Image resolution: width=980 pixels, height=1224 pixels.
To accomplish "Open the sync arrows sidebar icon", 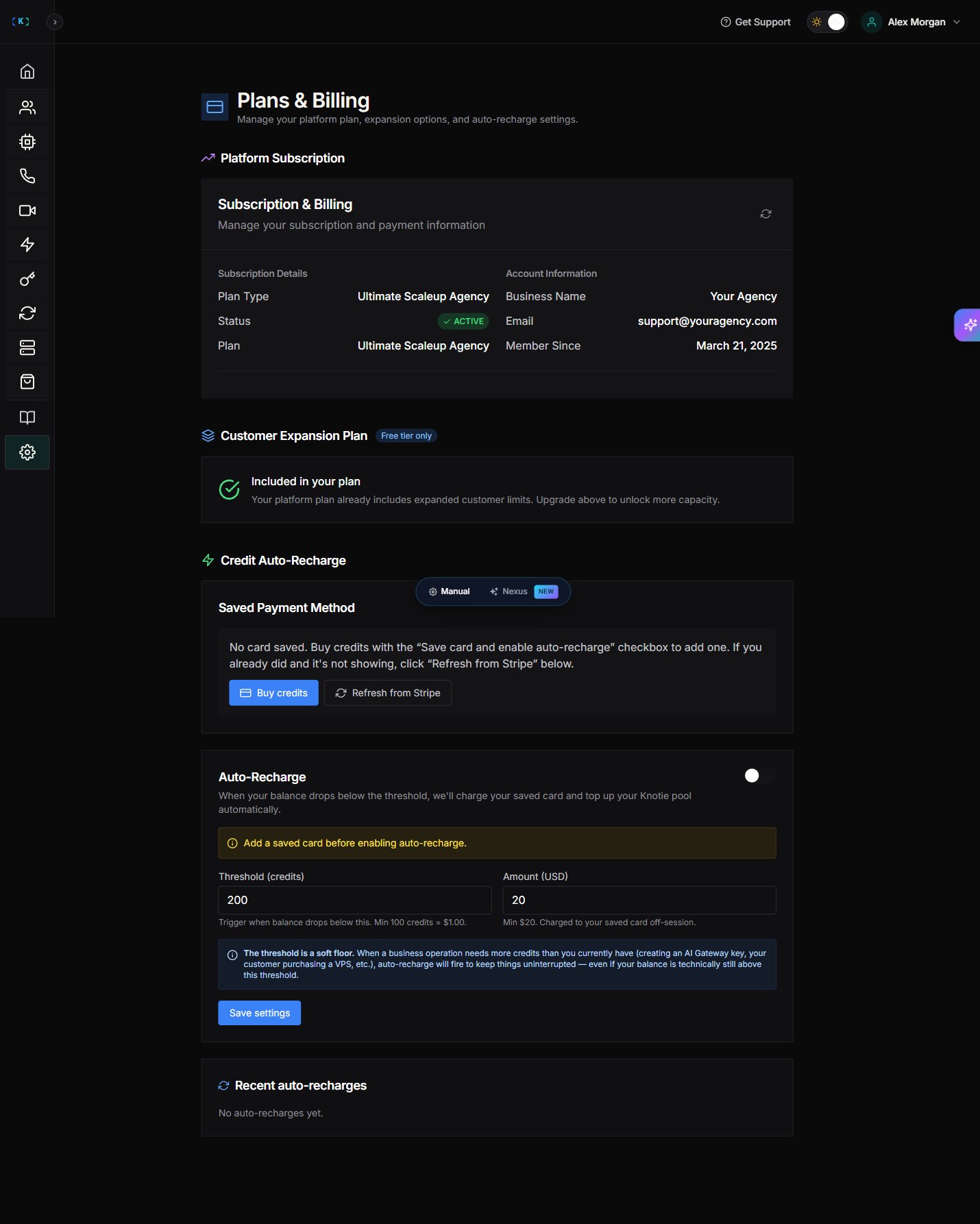I will tap(27, 313).
